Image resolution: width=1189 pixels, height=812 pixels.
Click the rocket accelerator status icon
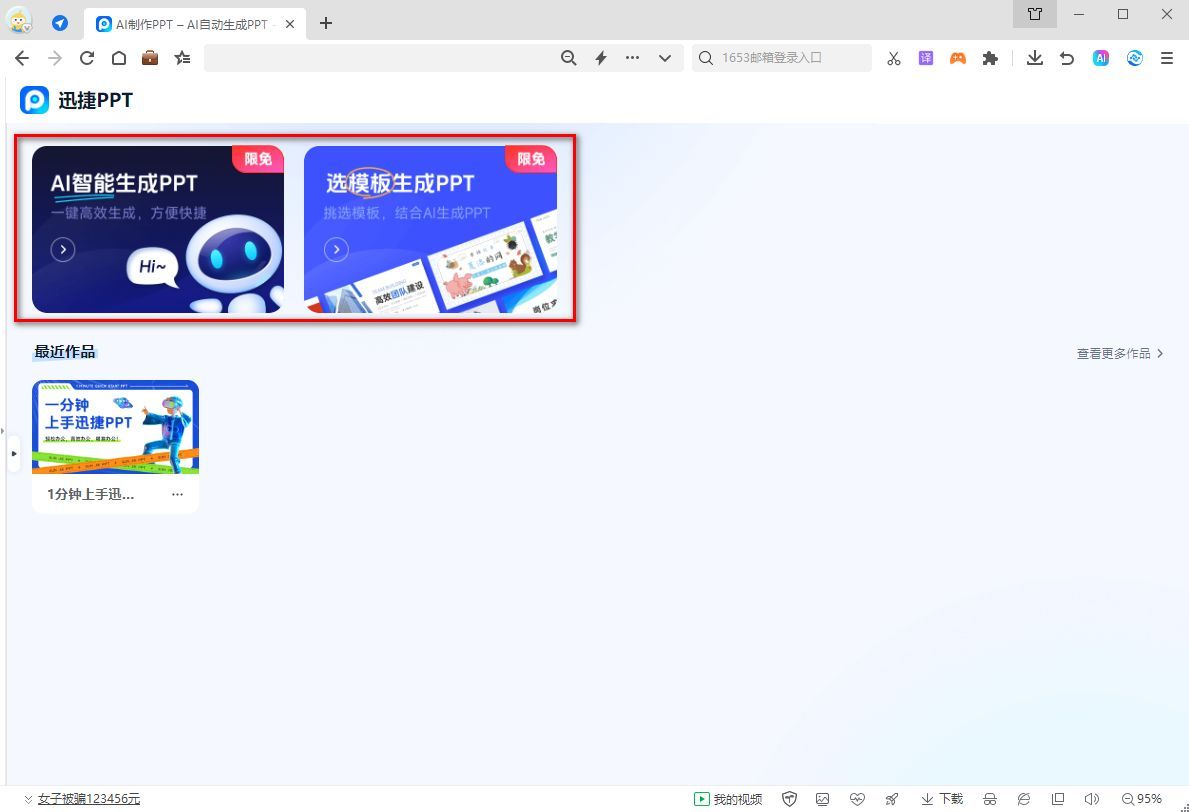pos(893,799)
